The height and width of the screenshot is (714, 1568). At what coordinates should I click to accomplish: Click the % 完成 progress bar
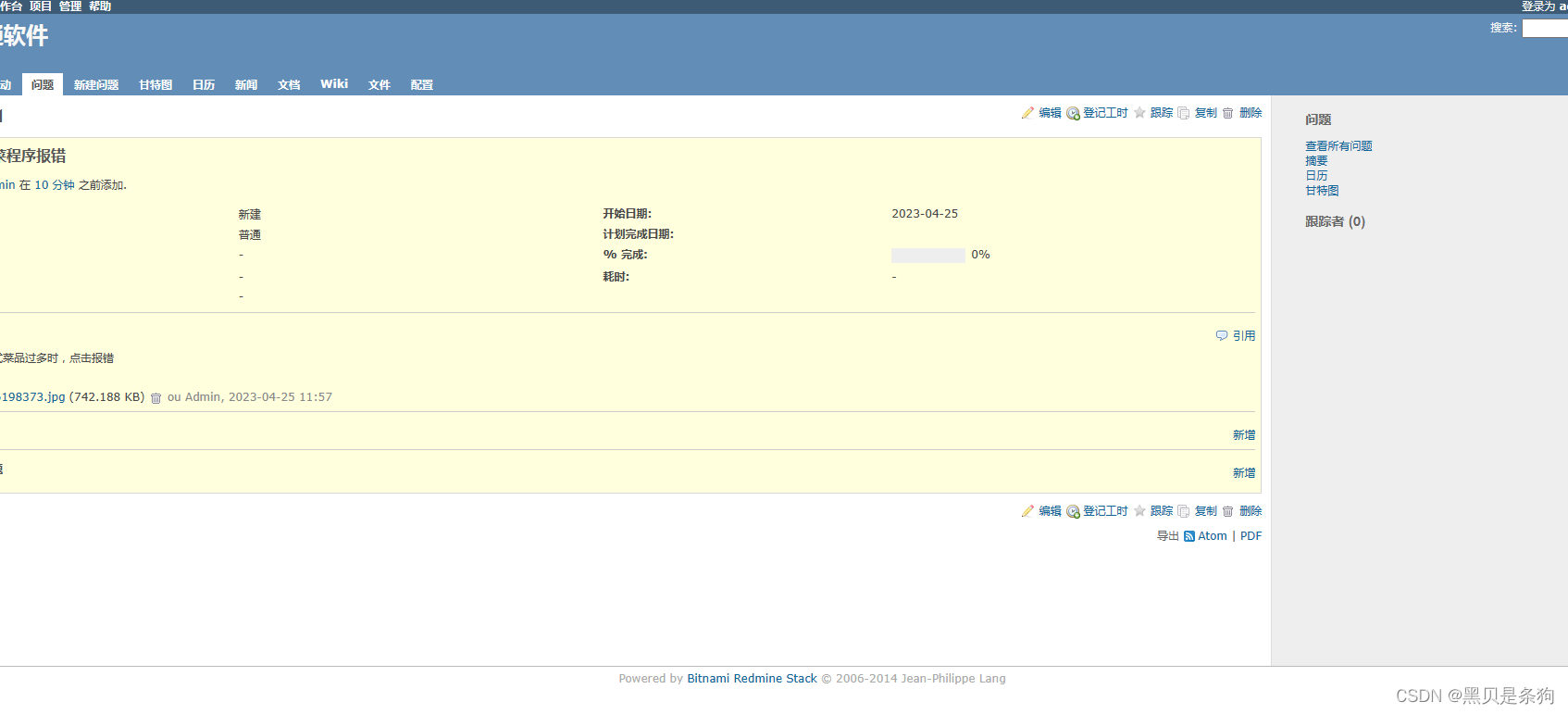tap(928, 256)
